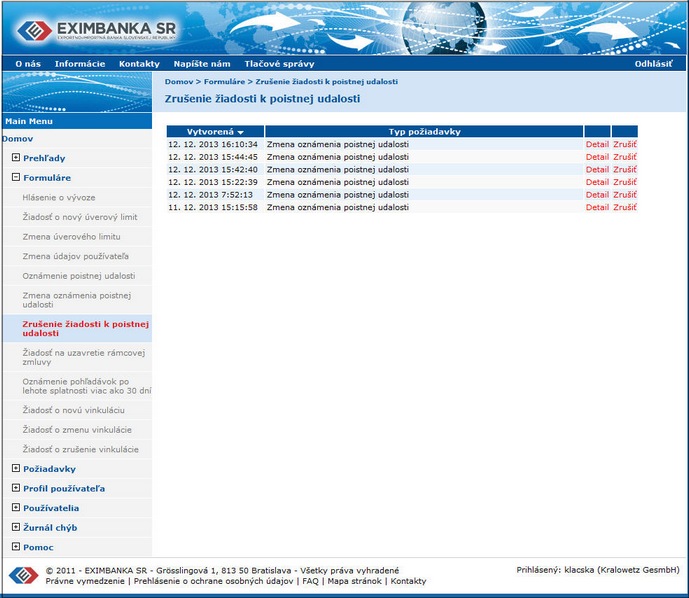Image resolution: width=689 pixels, height=598 pixels.
Task: Click the Main Menu panel header
Action: (77, 121)
